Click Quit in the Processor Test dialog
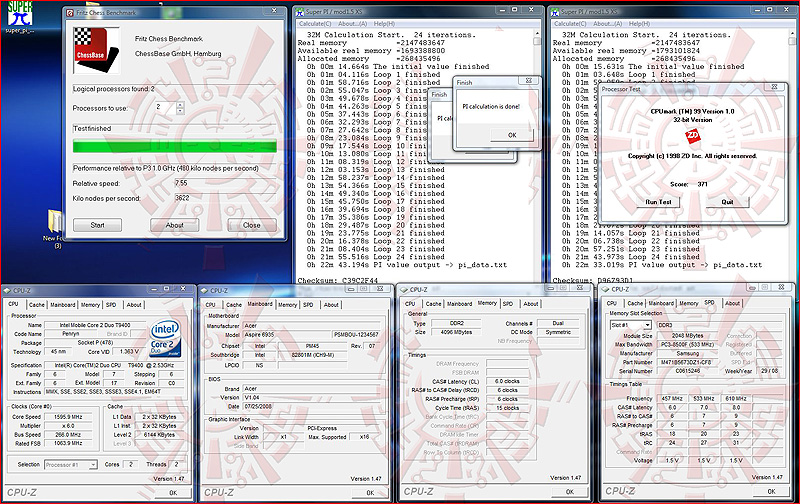 click(727, 201)
